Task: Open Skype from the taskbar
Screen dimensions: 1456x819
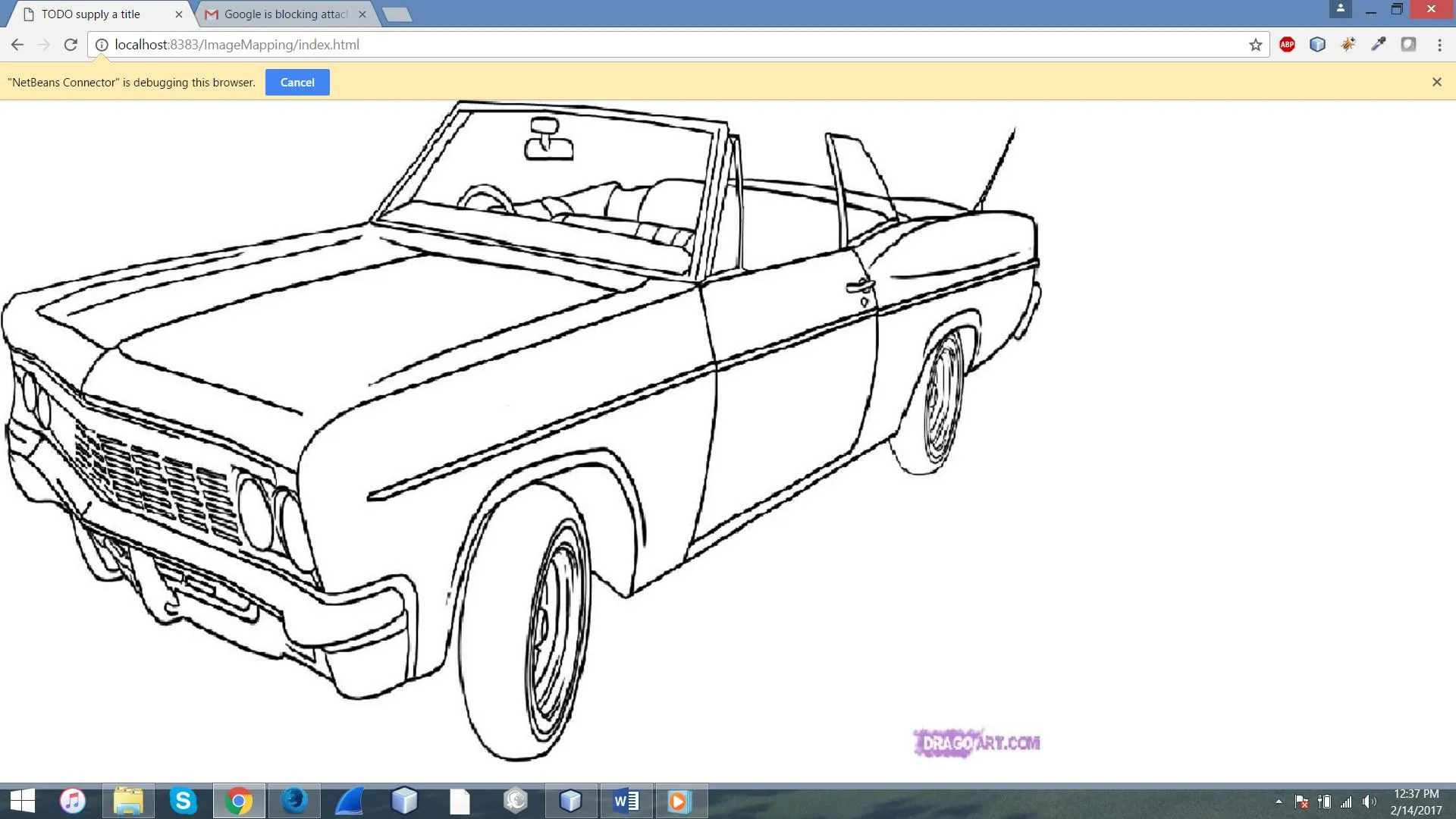Action: (x=183, y=801)
